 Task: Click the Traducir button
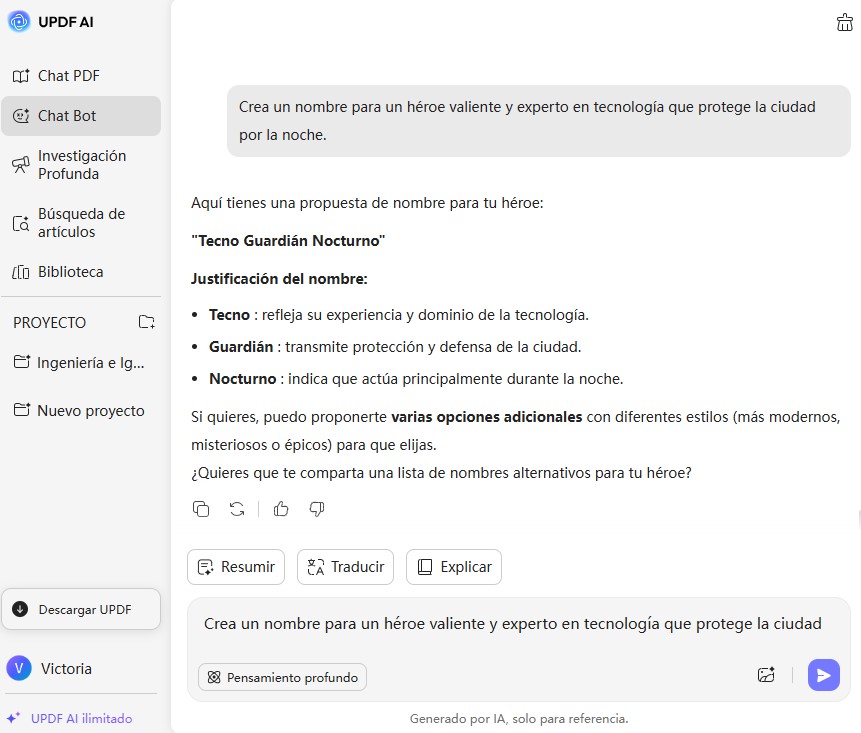pos(346,567)
